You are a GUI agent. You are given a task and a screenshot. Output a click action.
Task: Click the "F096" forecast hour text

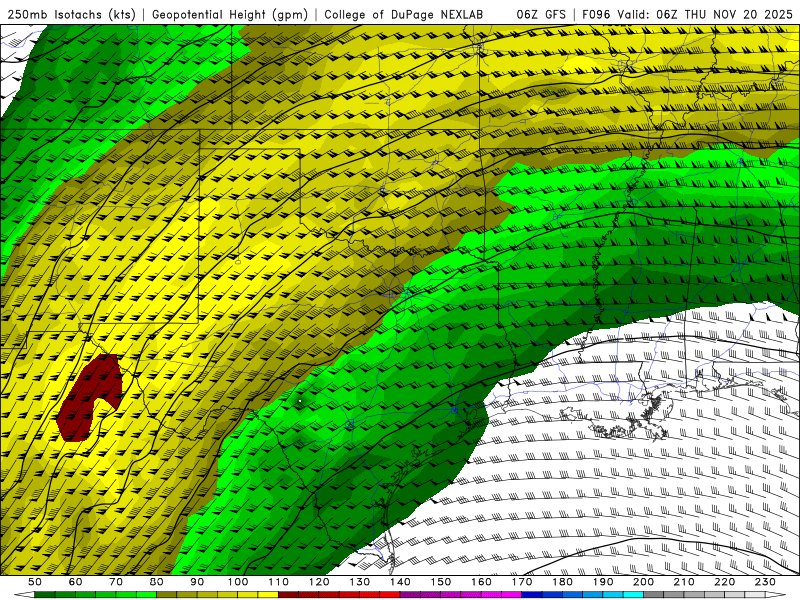pyautogui.click(x=596, y=15)
